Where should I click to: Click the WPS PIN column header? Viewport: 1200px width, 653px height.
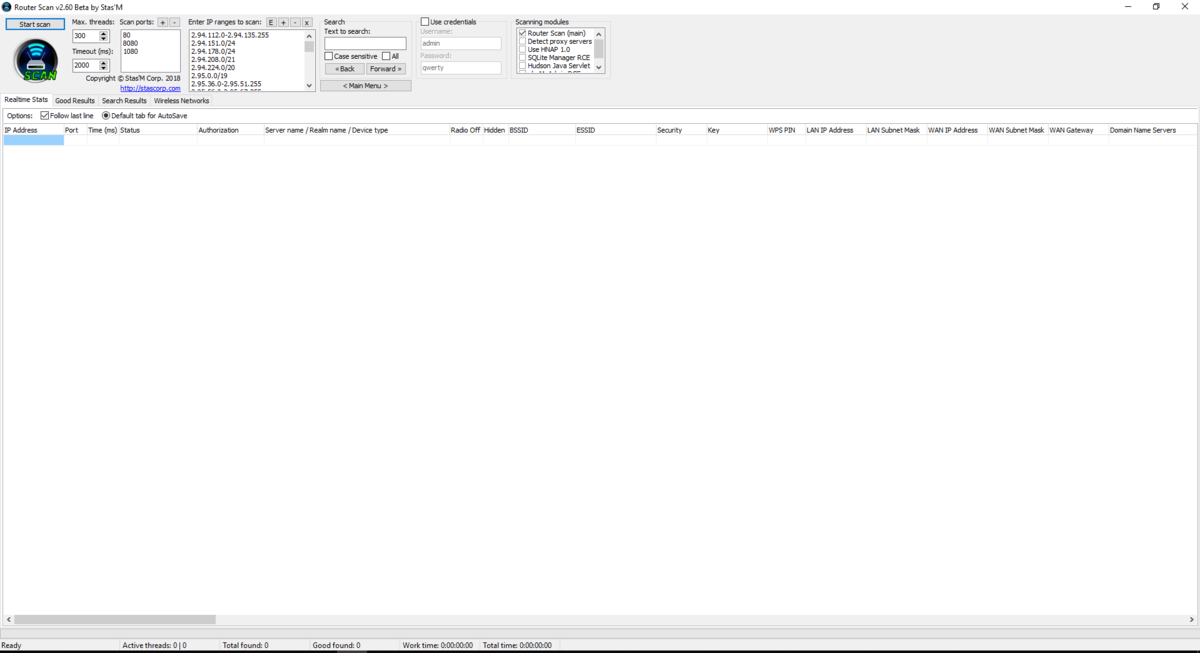pyautogui.click(x=785, y=130)
